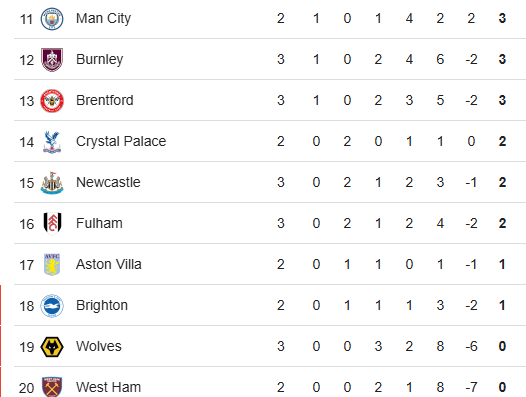Click West Ham's -7 goal difference
526x397 pixels.
[x=471, y=387]
